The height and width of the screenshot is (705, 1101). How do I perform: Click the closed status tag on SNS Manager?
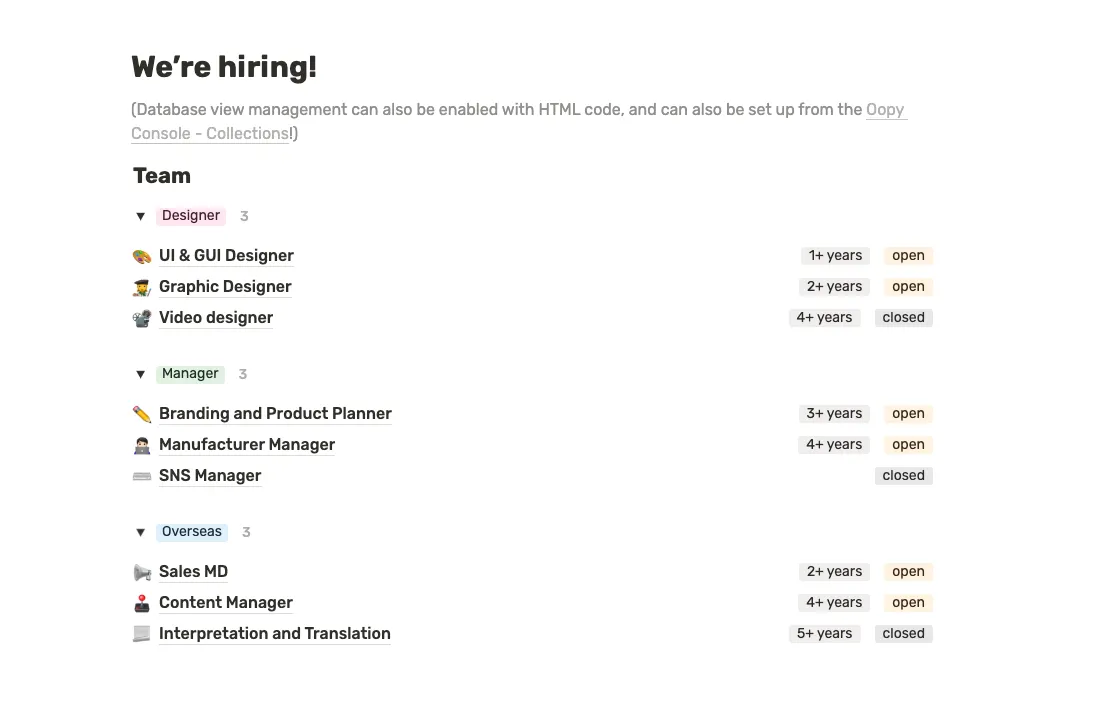click(903, 476)
